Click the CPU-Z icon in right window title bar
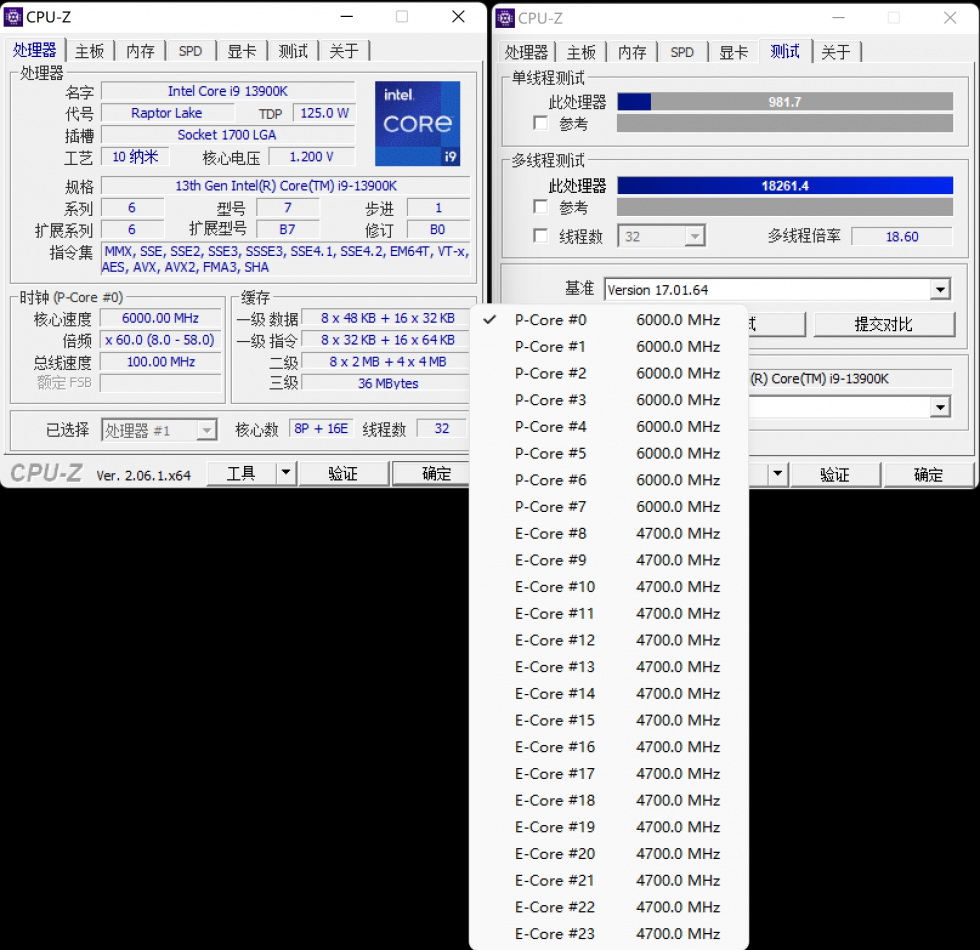The height and width of the screenshot is (950, 980). tap(505, 17)
